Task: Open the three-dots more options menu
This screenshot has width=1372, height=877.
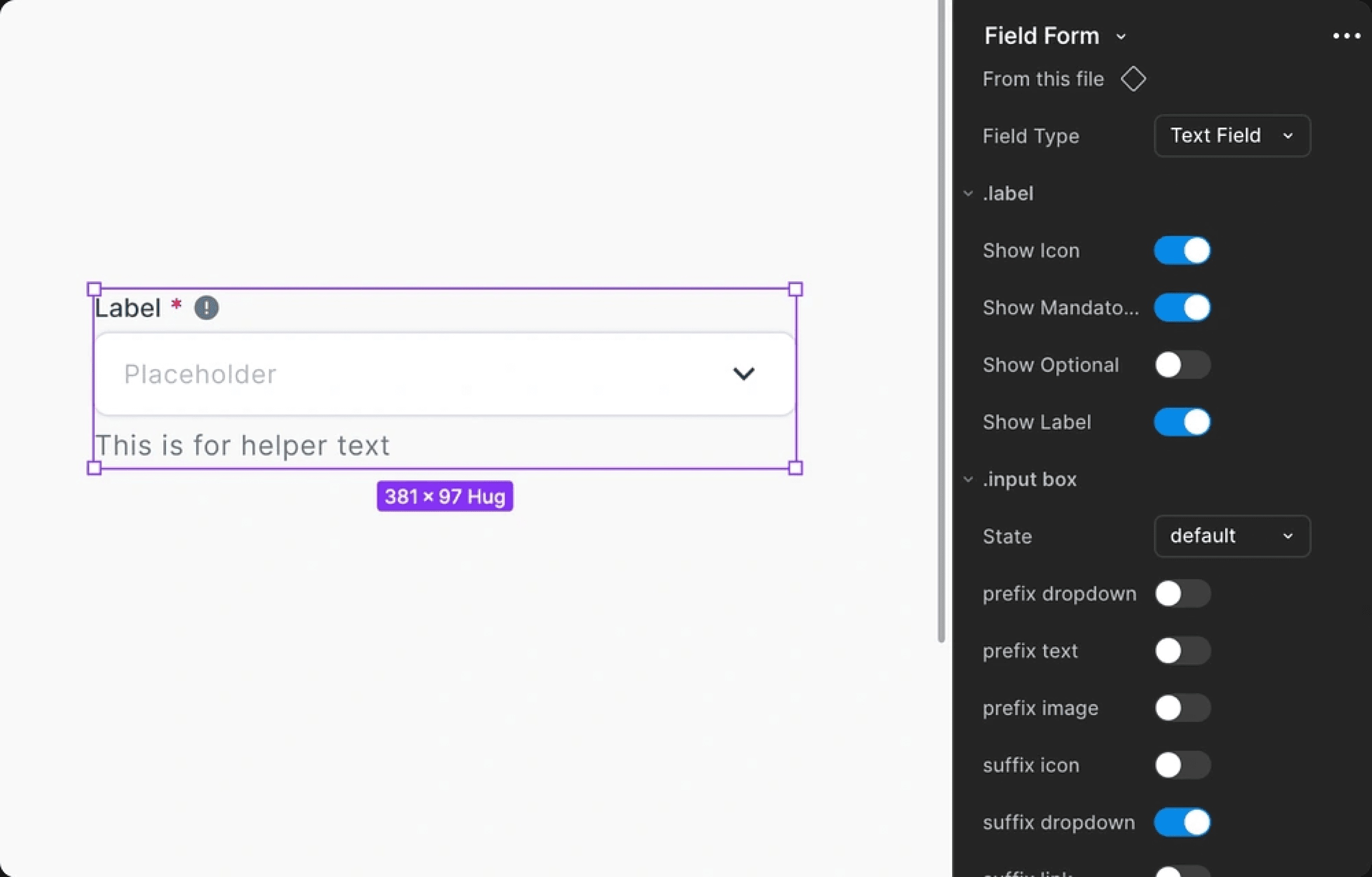Action: click(x=1346, y=36)
